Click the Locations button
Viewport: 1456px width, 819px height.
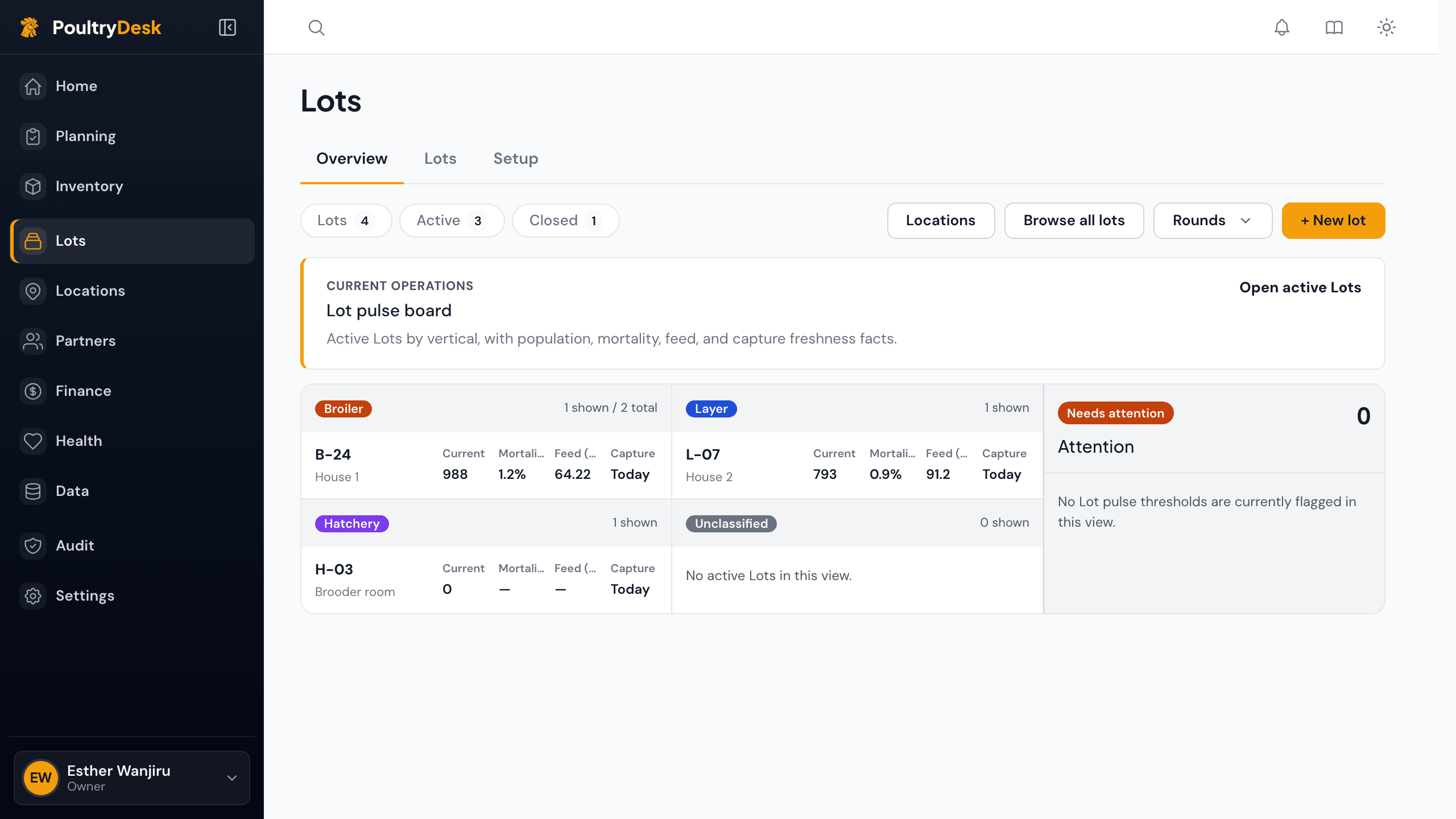(941, 220)
